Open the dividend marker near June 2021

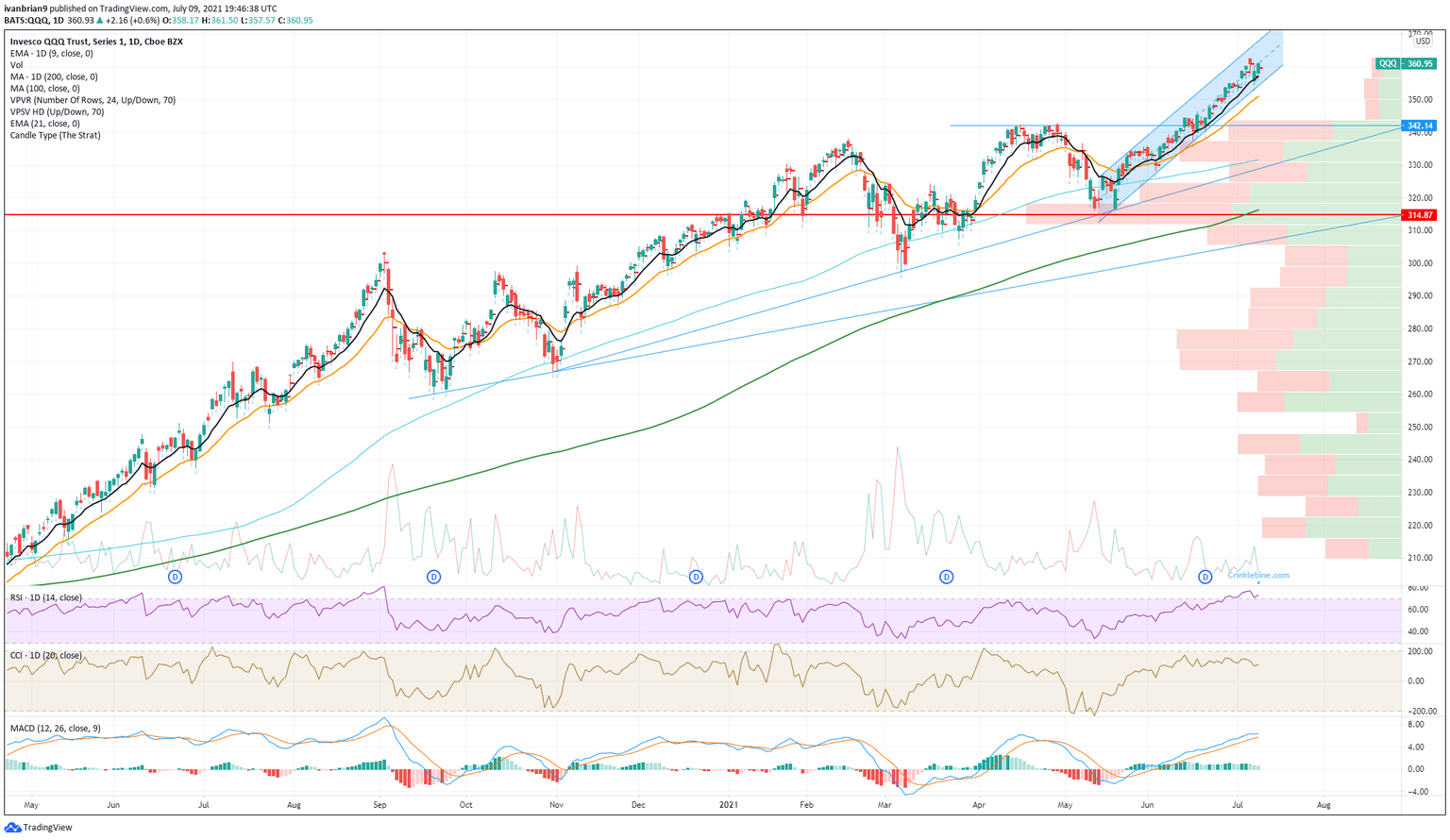click(1205, 577)
